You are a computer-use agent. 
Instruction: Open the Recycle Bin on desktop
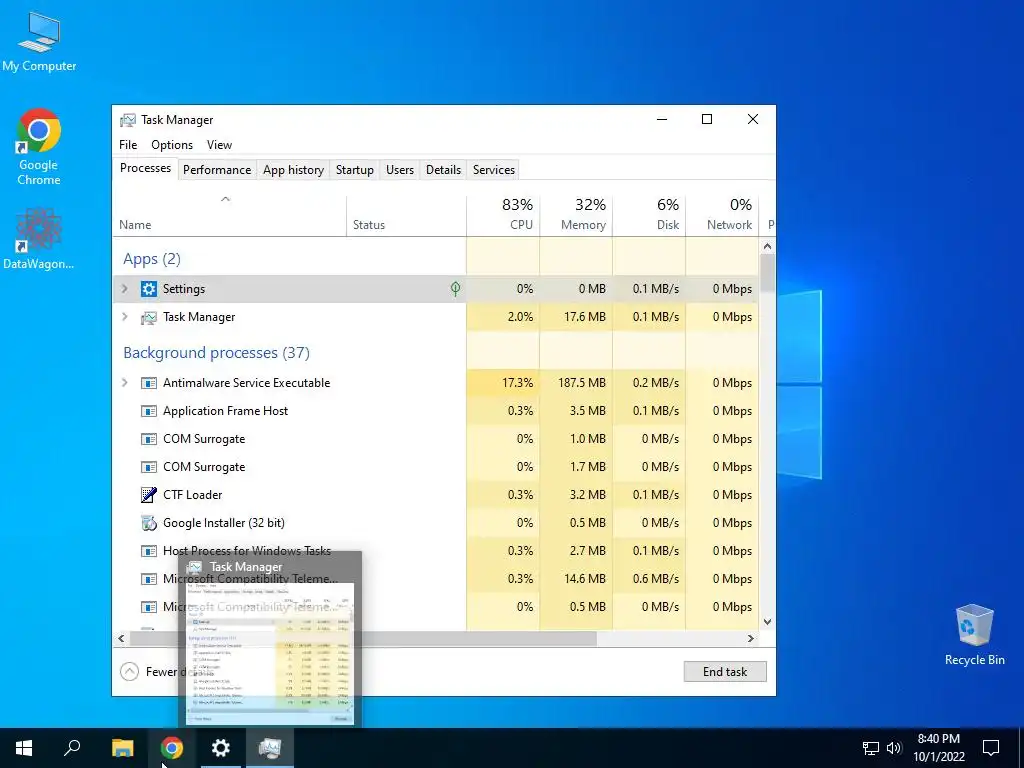pos(974,635)
